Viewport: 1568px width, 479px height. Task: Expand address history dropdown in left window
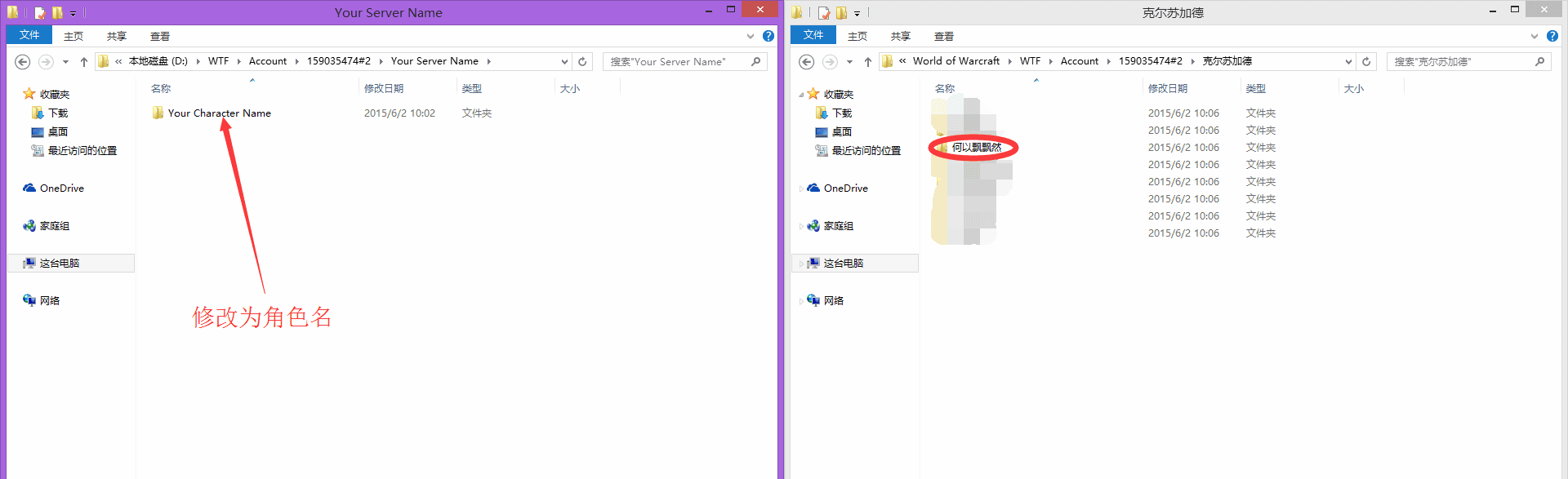pyautogui.click(x=564, y=62)
